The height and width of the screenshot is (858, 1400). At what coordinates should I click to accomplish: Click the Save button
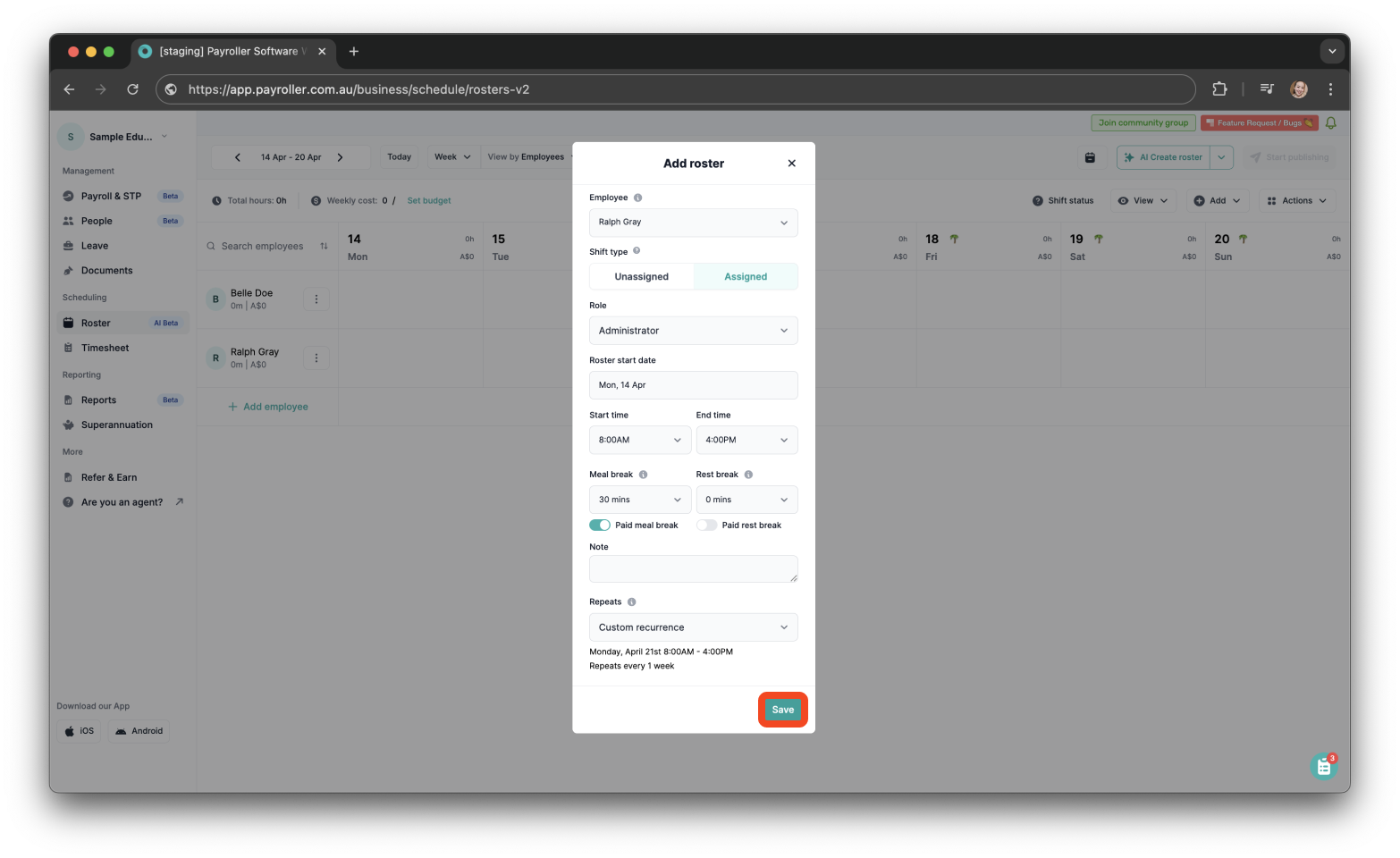pos(782,709)
